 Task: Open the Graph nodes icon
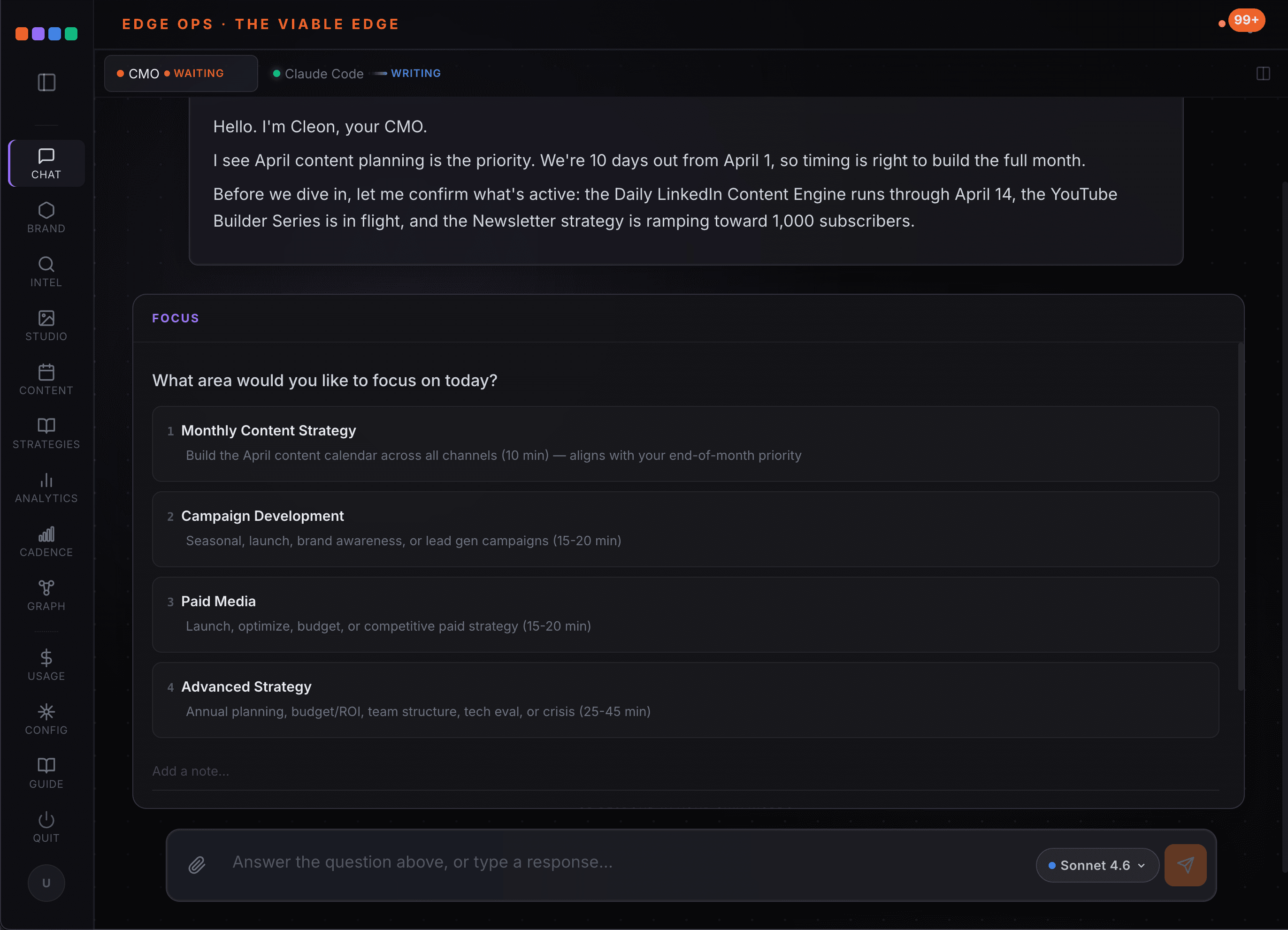46,588
